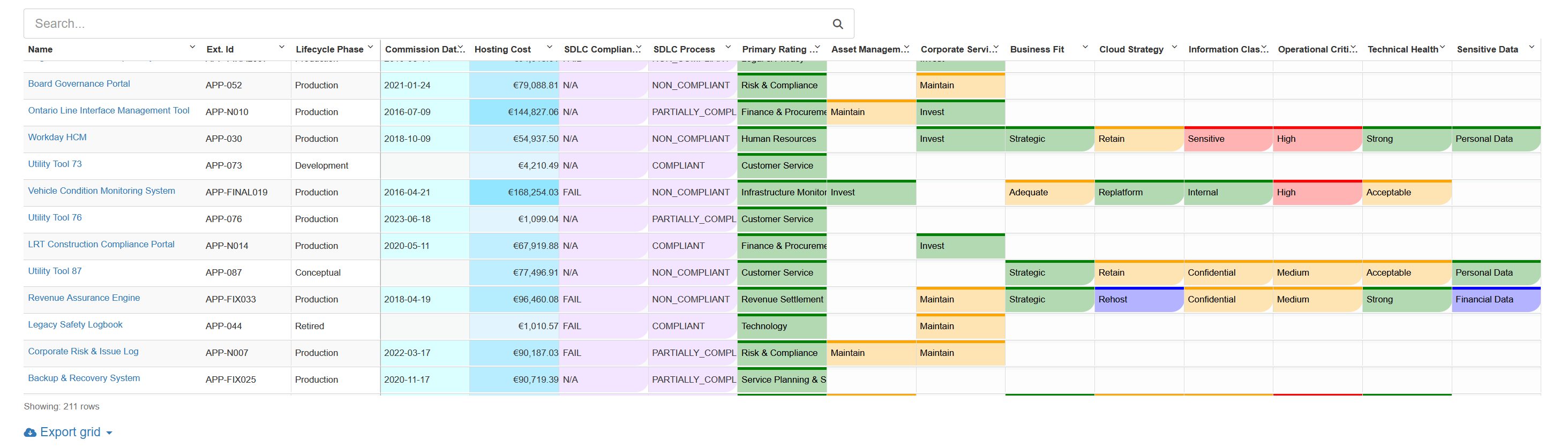
Task: Open Workday HCM link
Action: pos(57,138)
